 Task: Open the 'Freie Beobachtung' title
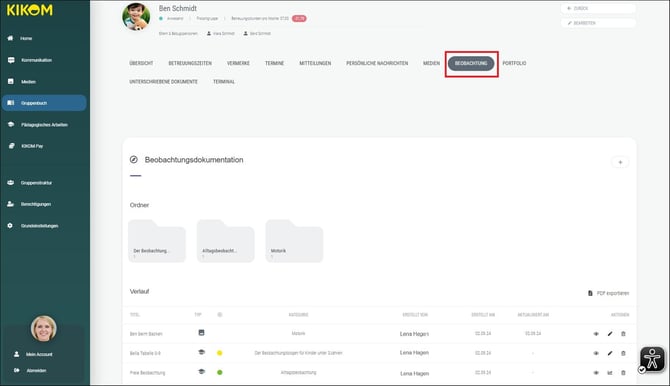tap(147, 373)
